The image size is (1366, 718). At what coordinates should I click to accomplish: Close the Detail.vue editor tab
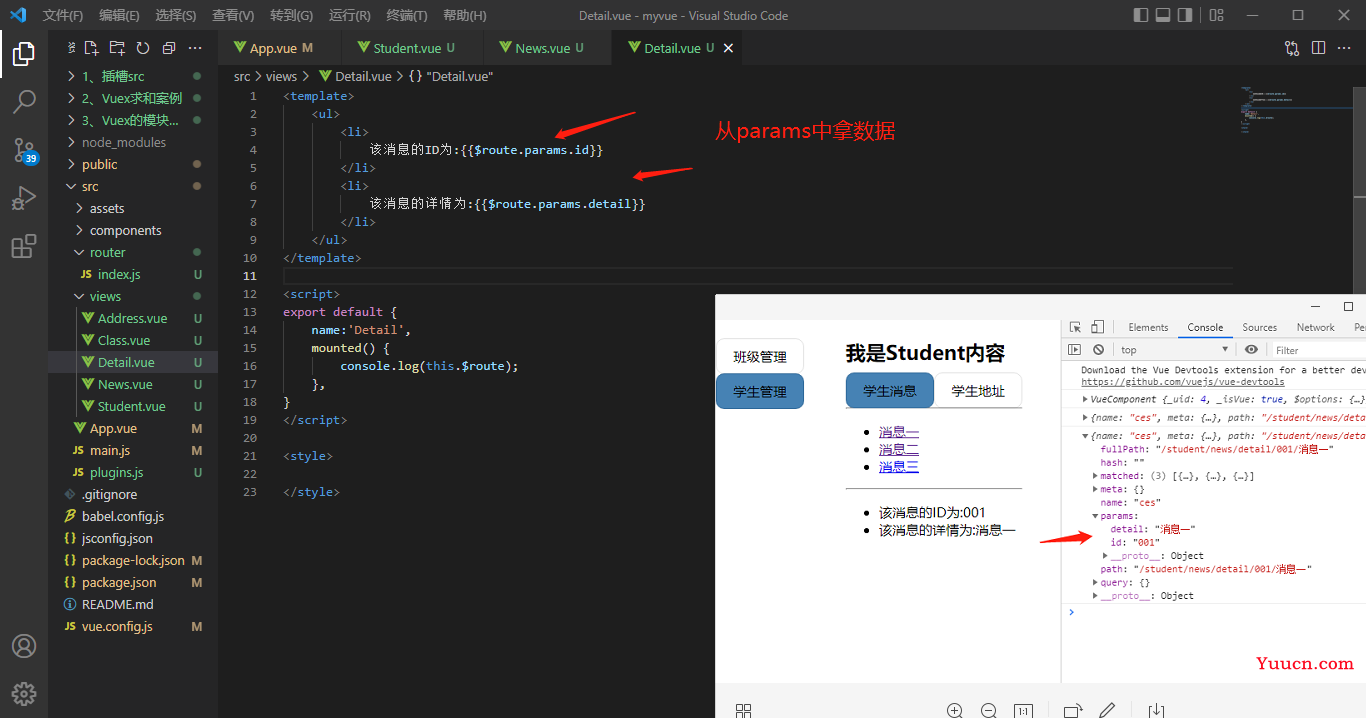point(728,48)
